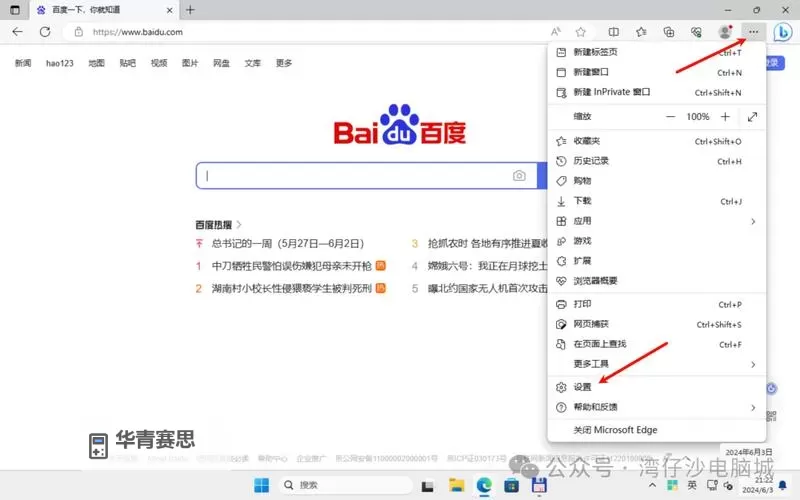Add this page to favorites star
This screenshot has height=500, width=800.
[581, 32]
